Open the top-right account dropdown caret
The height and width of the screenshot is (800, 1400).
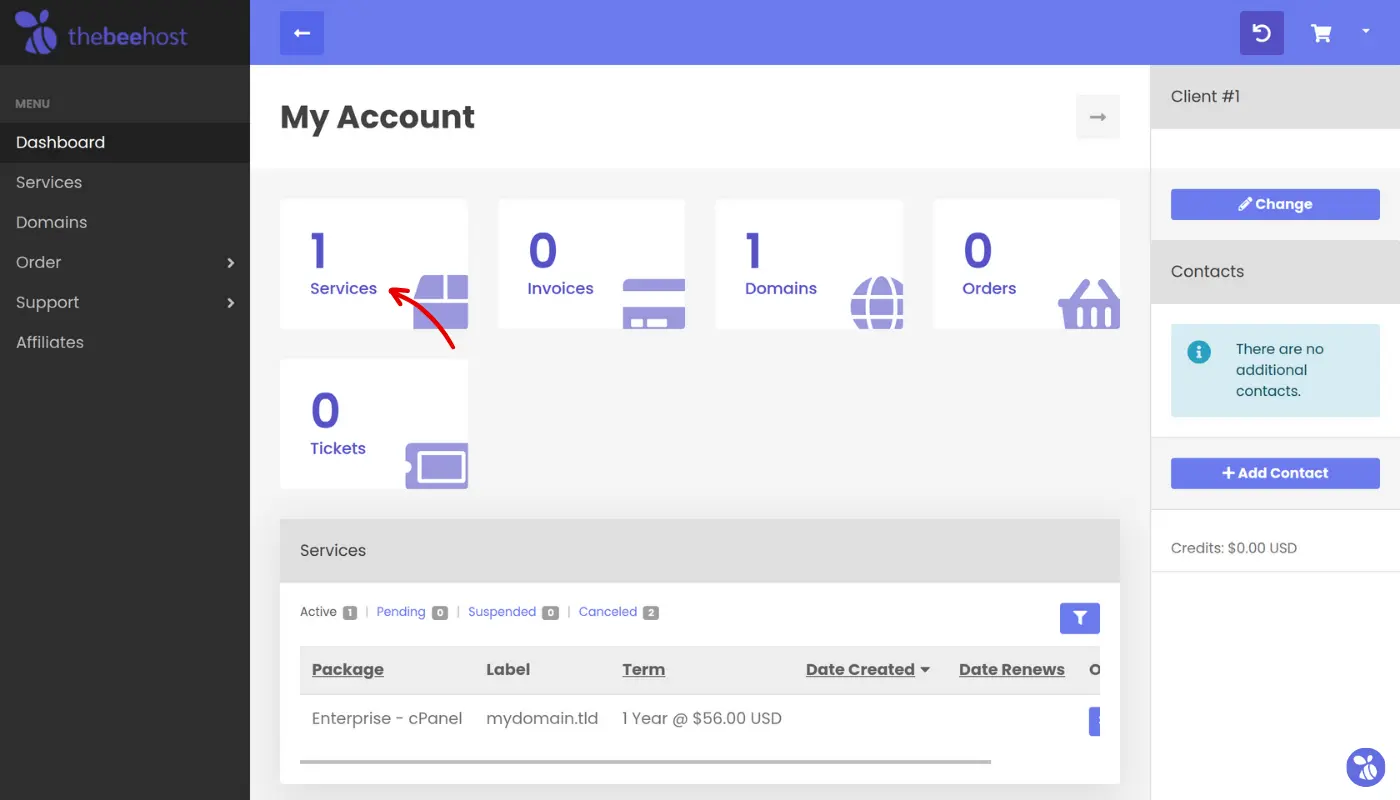click(1366, 32)
